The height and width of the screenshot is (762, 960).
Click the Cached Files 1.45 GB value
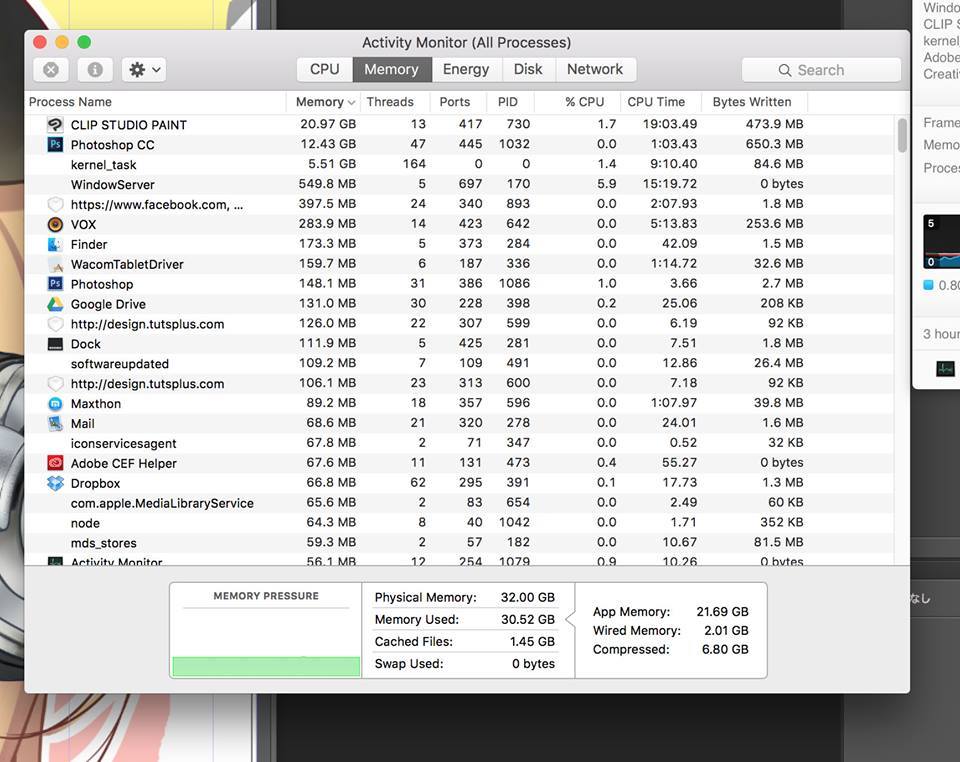tap(532, 641)
